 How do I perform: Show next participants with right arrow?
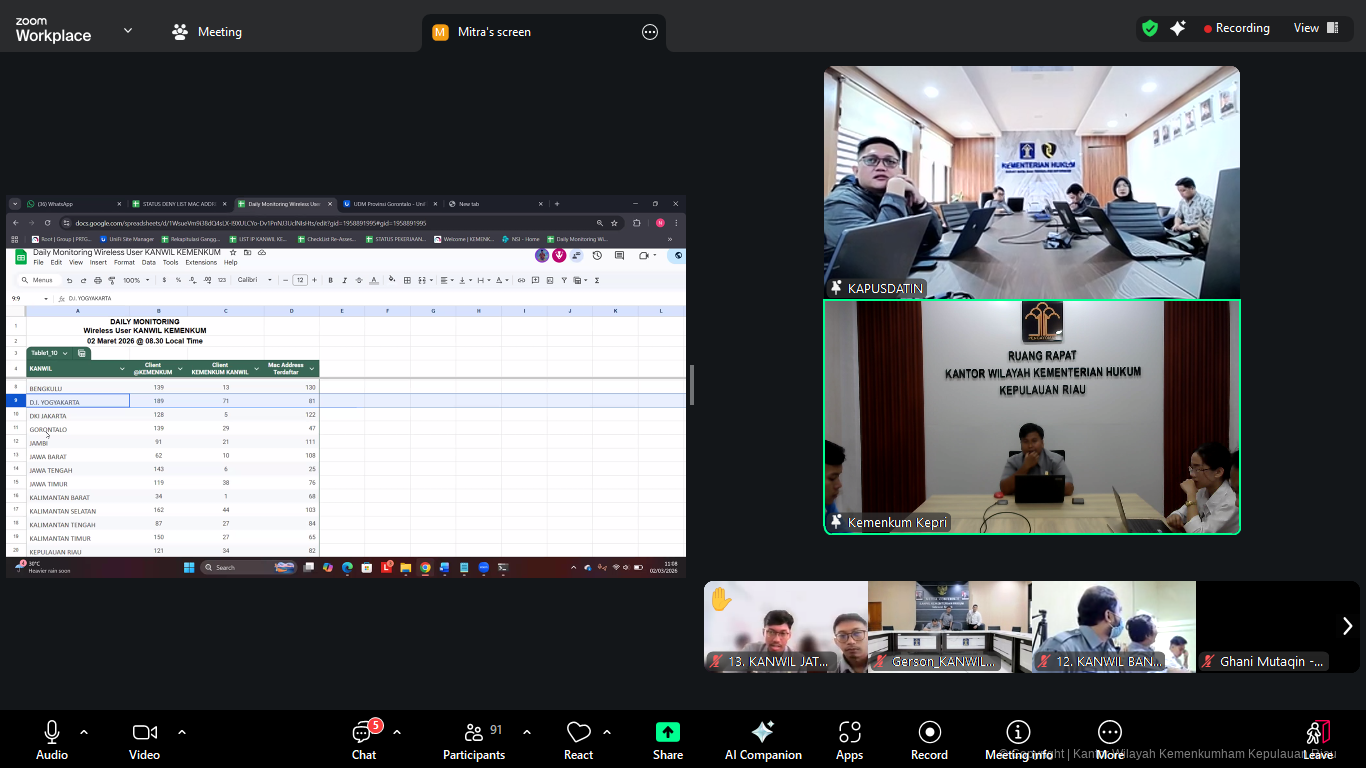point(1347,626)
